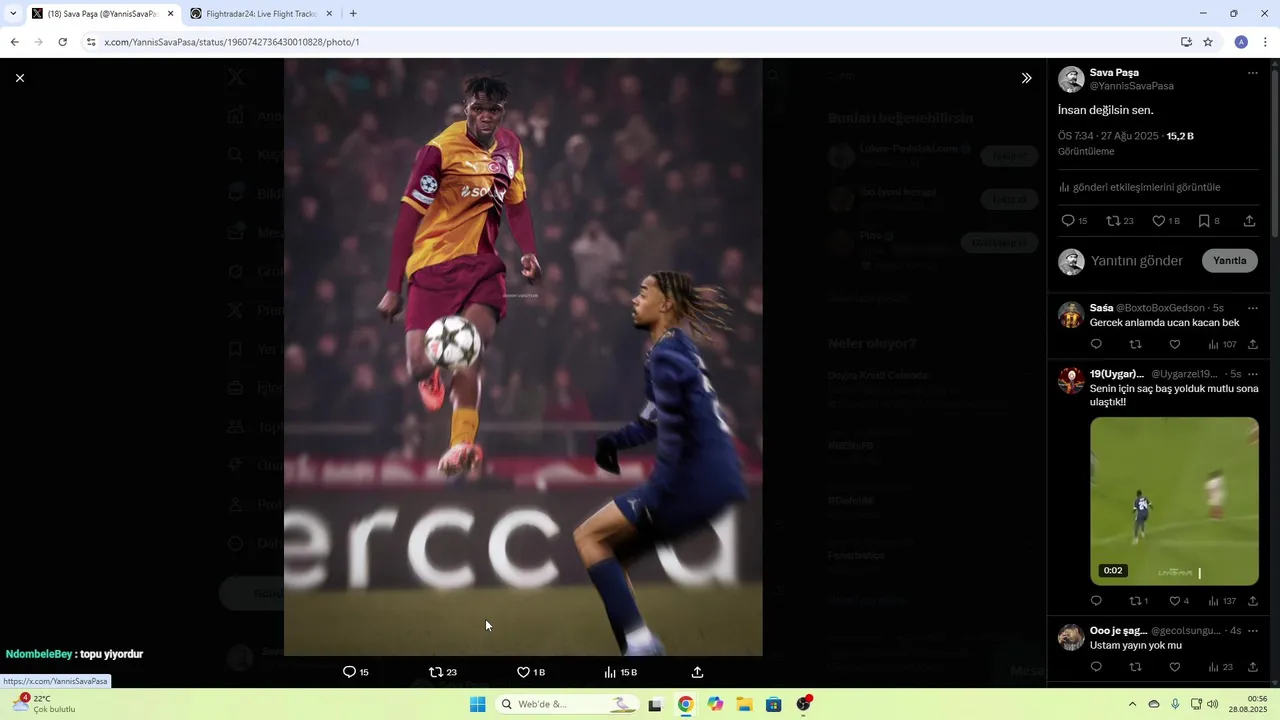View site information icon in address bar
1280x720 pixels.
(91, 42)
